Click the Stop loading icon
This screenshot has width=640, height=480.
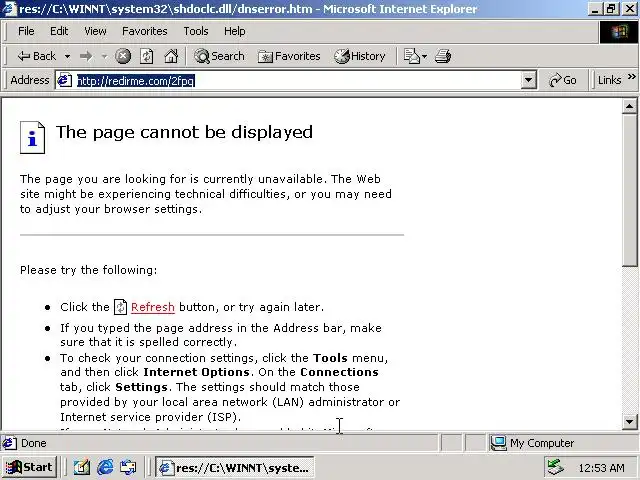(122, 56)
